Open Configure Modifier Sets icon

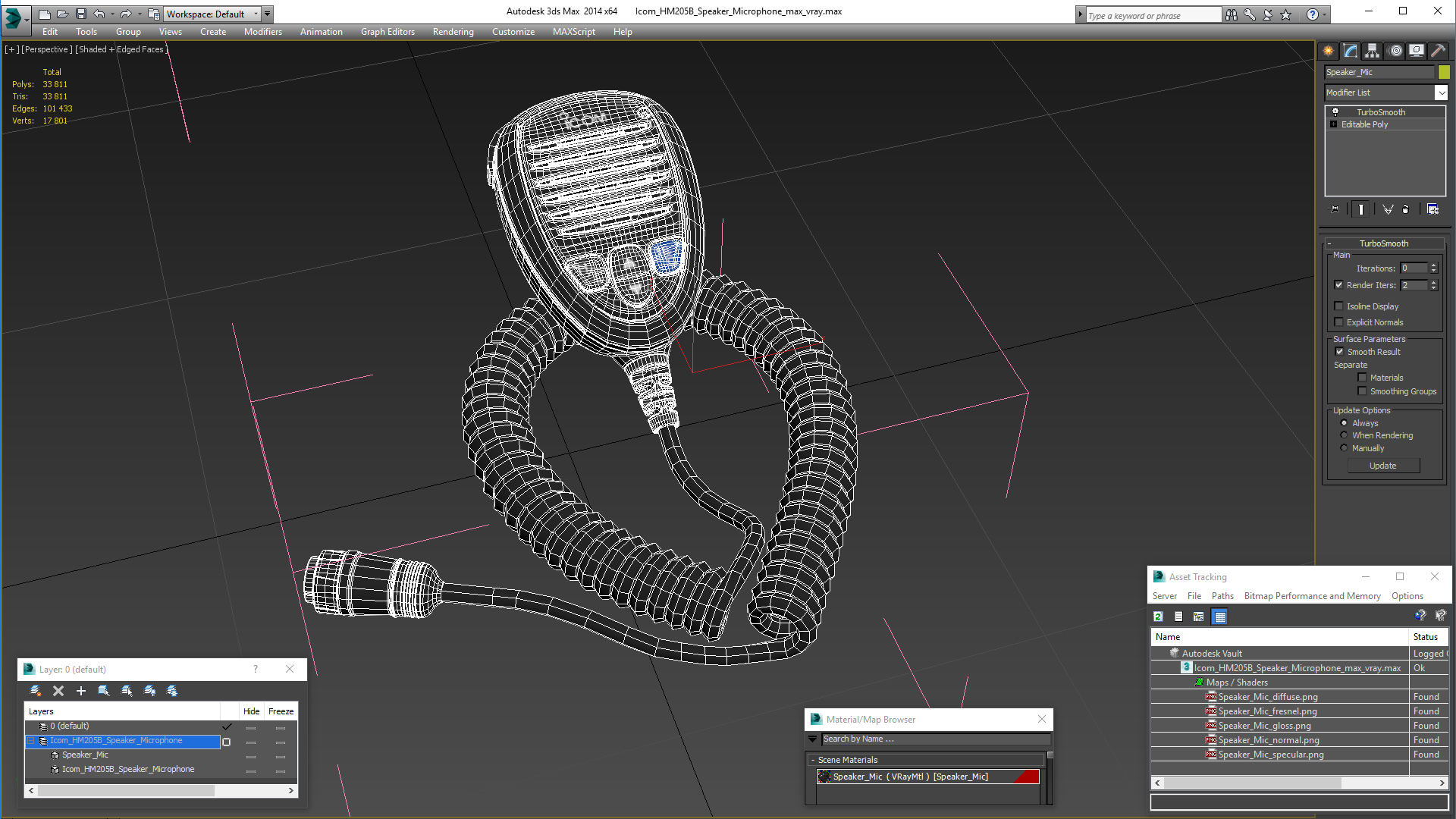(1432, 209)
